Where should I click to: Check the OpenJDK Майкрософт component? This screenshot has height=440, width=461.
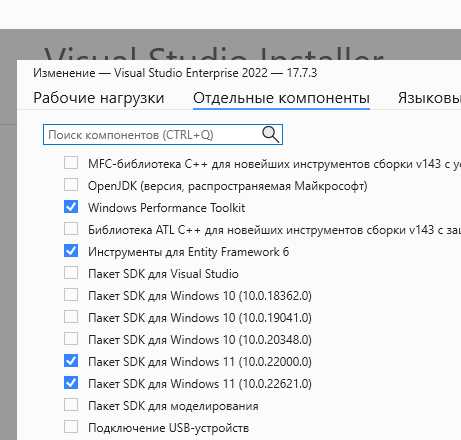pyautogui.click(x=71, y=185)
